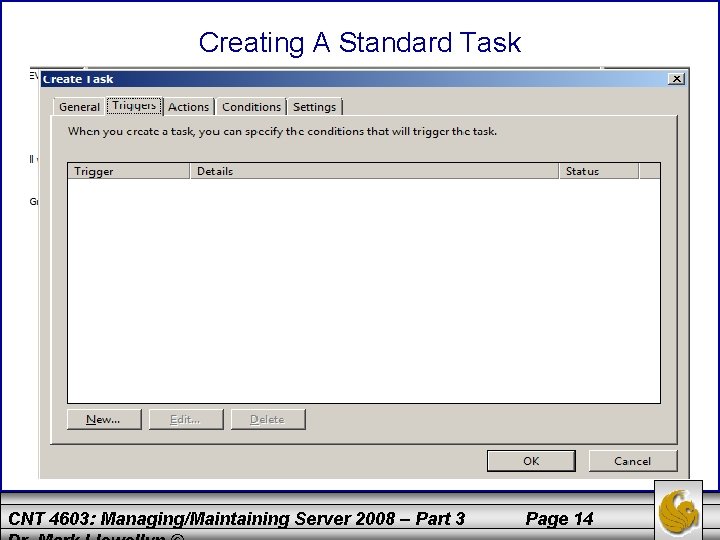Click the New... button
Viewport: 720px width, 540px height.
click(104, 419)
